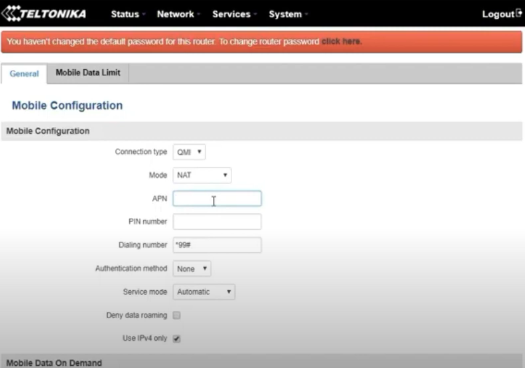
Task: Open the Network menu
Action: coord(175,14)
